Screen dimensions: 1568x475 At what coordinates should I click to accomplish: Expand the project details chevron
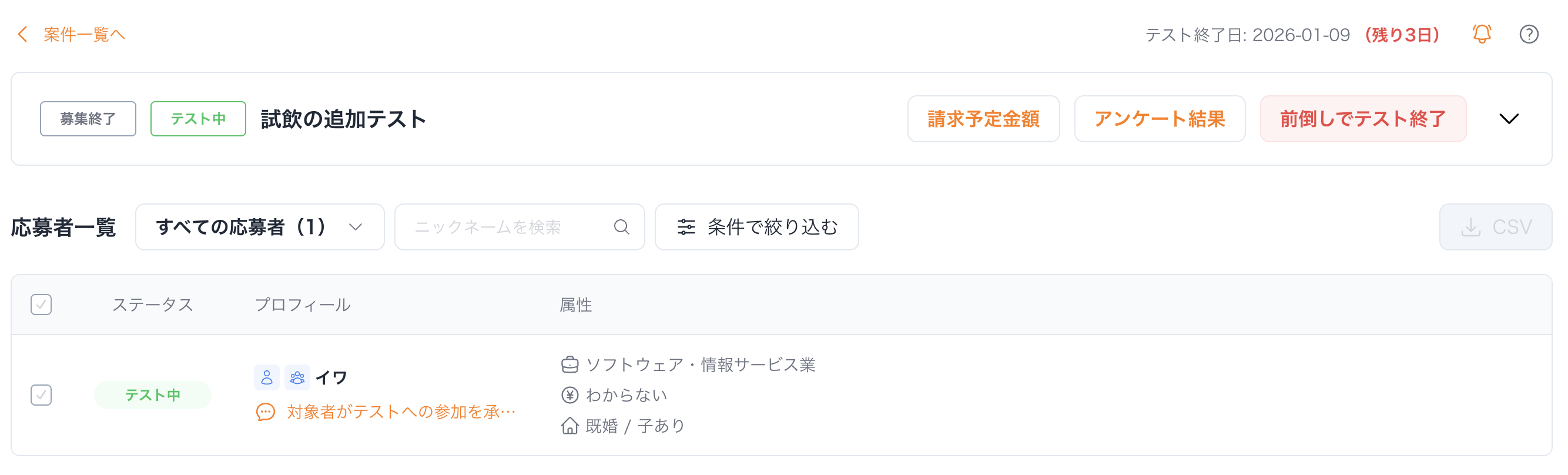coord(1508,119)
